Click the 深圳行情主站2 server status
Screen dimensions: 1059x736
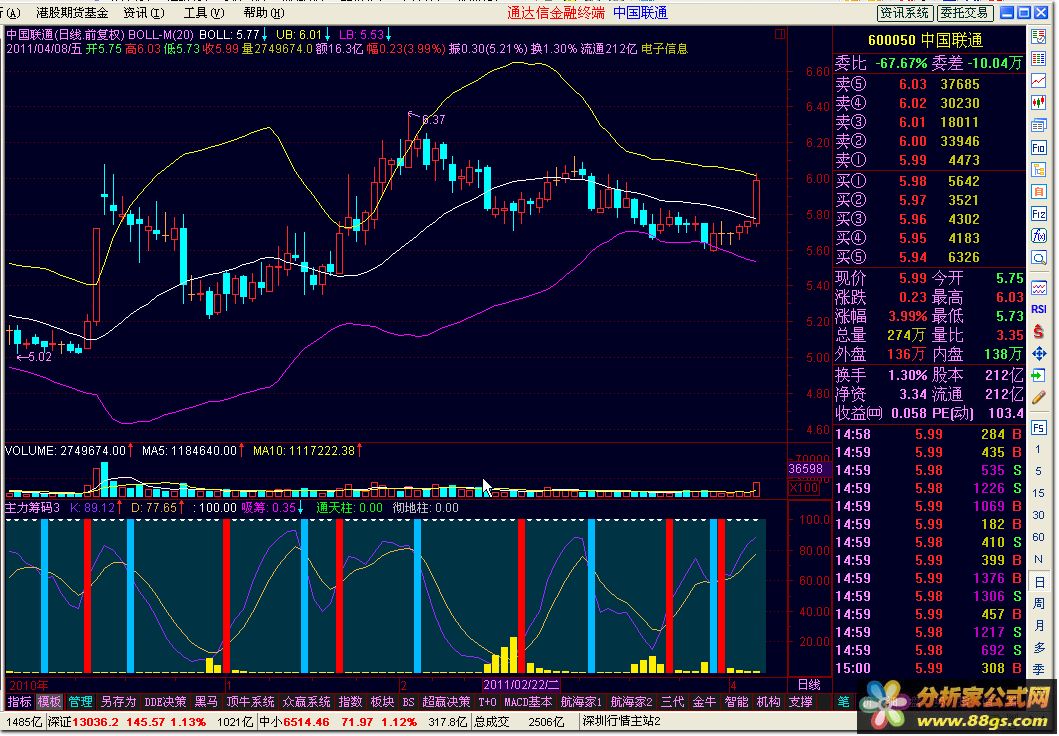coord(621,722)
